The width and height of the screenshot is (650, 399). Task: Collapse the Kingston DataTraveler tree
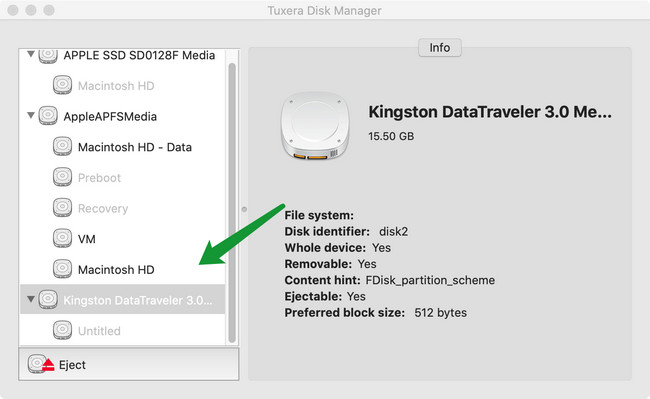[x=31, y=299]
